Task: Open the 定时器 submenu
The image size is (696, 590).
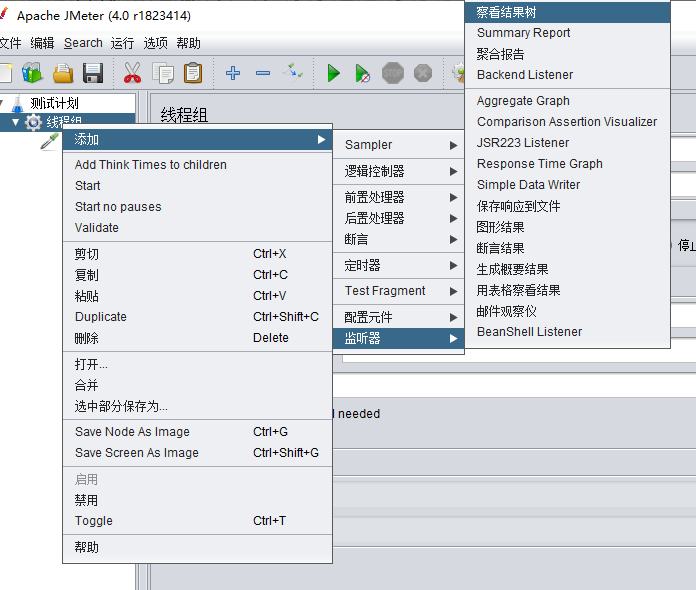Action: (399, 265)
